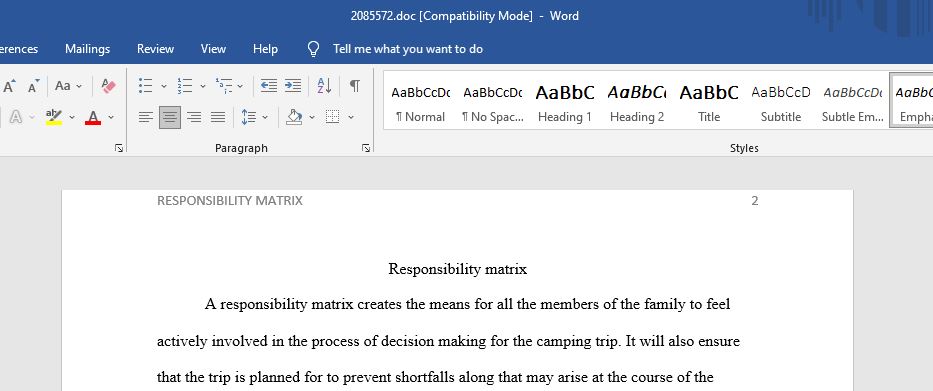The image size is (933, 391).
Task: Decrease paragraph indent
Action: tap(269, 86)
